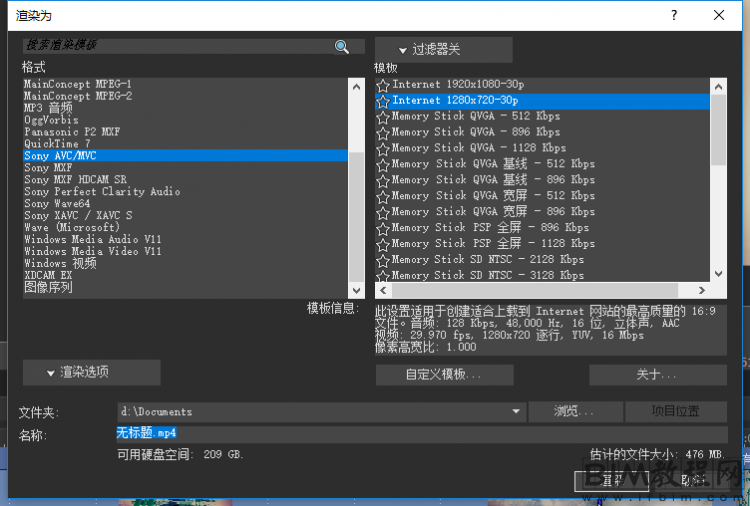Click the search render templates input field

coord(178,45)
